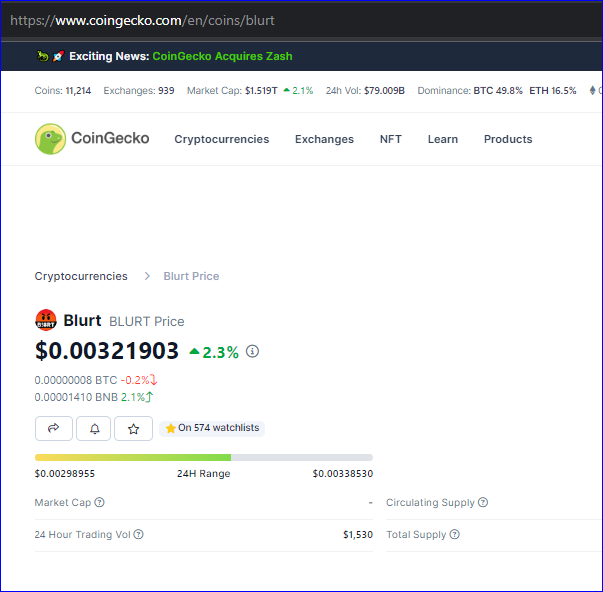
Task: Click the $0.00321903 price value
Action: [107, 351]
